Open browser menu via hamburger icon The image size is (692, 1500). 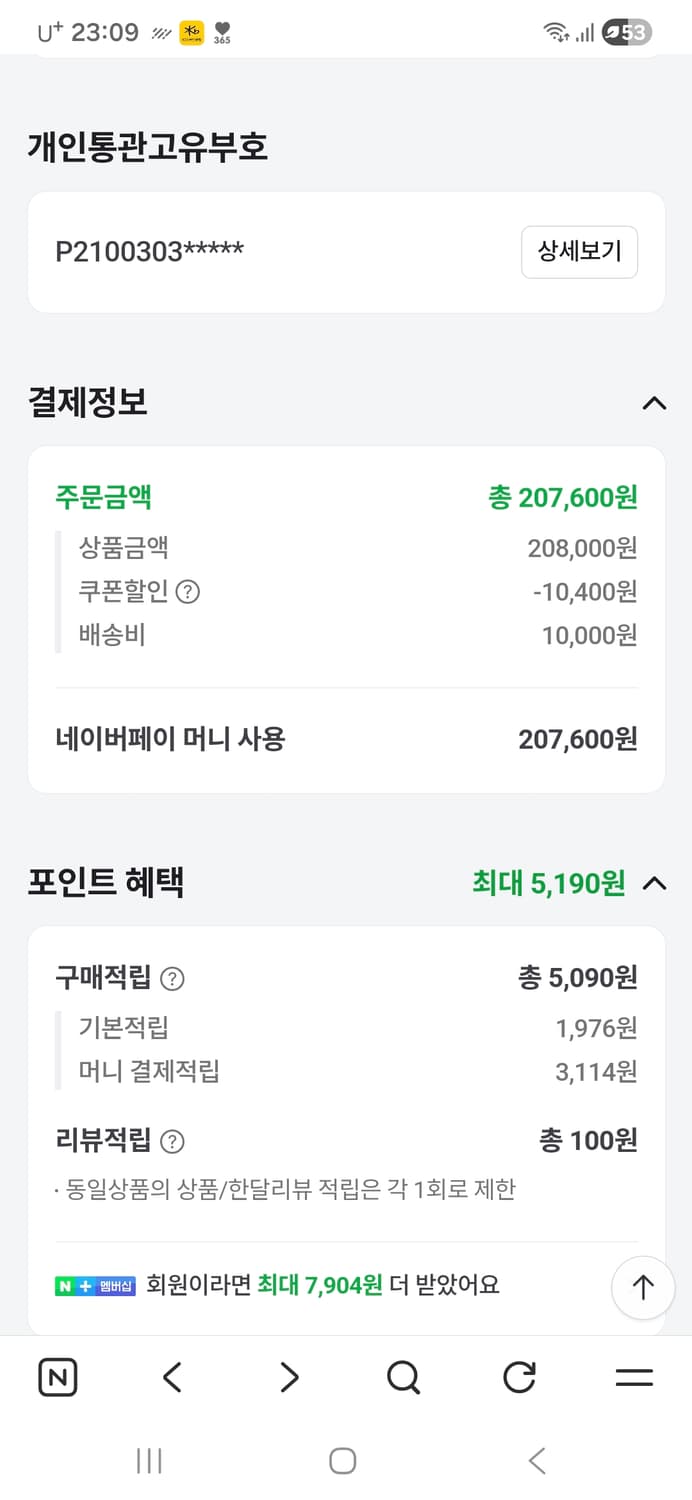coord(634,1377)
